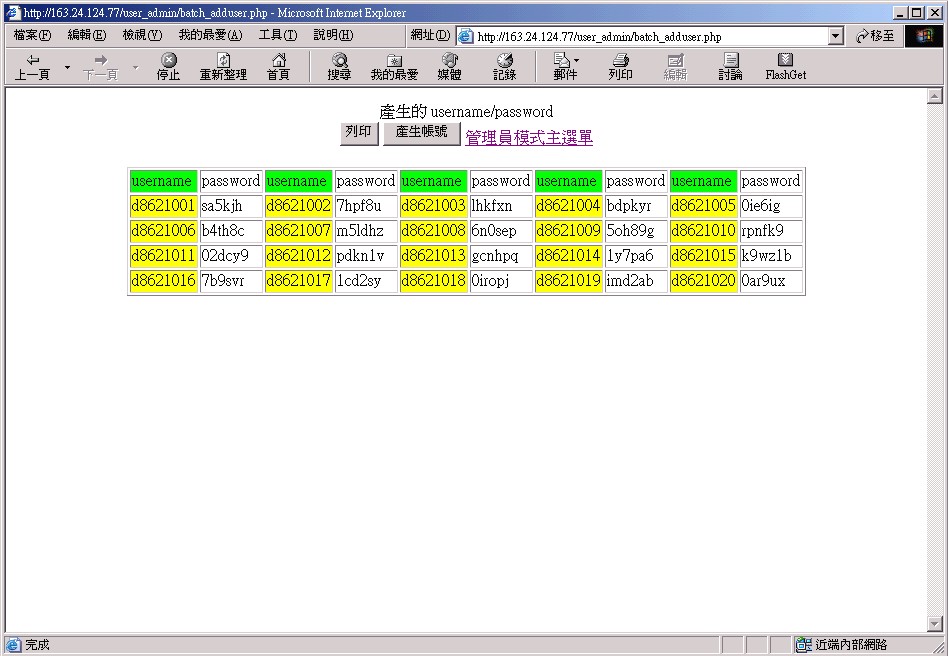Select username cell d8621020
The height and width of the screenshot is (656, 948).
703,281
